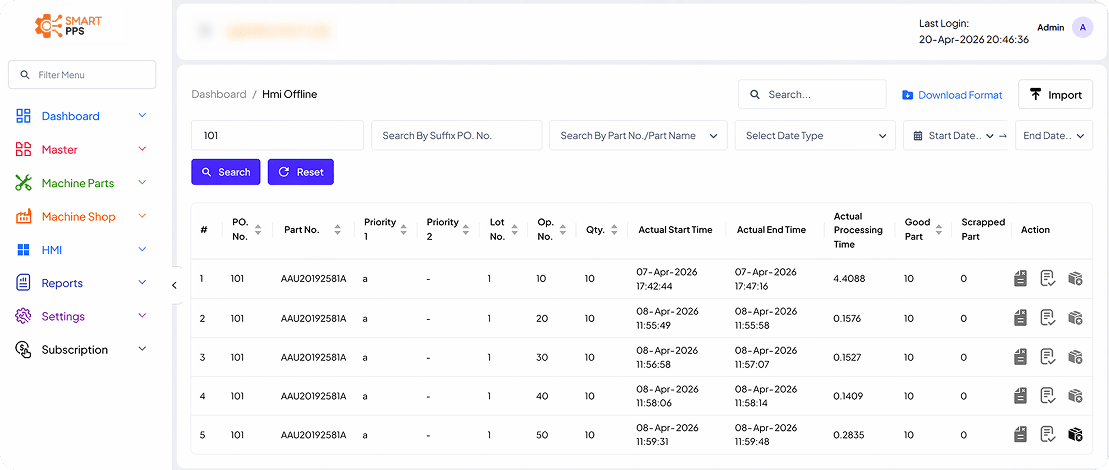Screen dimensions: 1109x470
Task: Toggle sort on Op. No. column
Action: (564, 230)
